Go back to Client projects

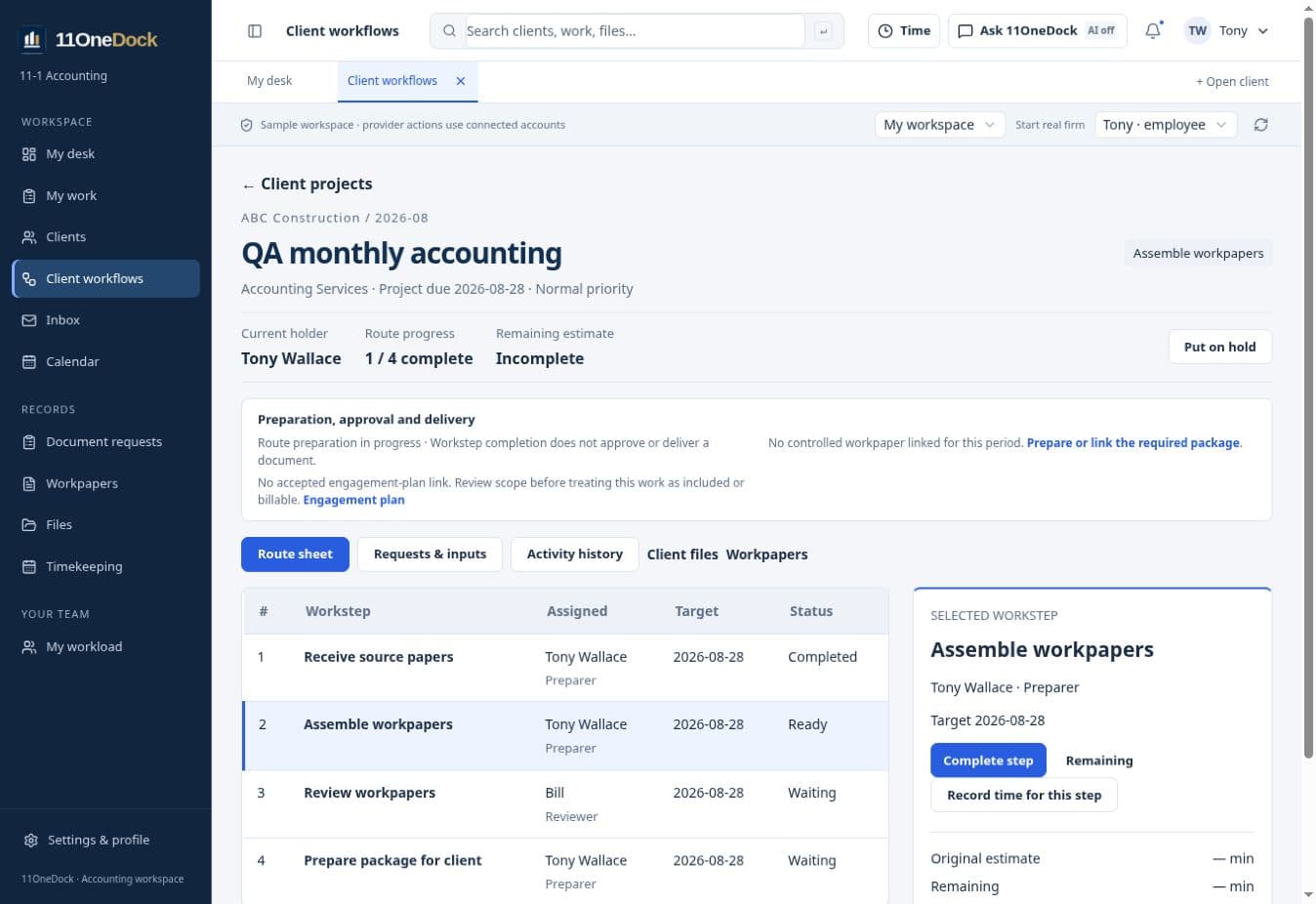pyautogui.click(x=308, y=185)
